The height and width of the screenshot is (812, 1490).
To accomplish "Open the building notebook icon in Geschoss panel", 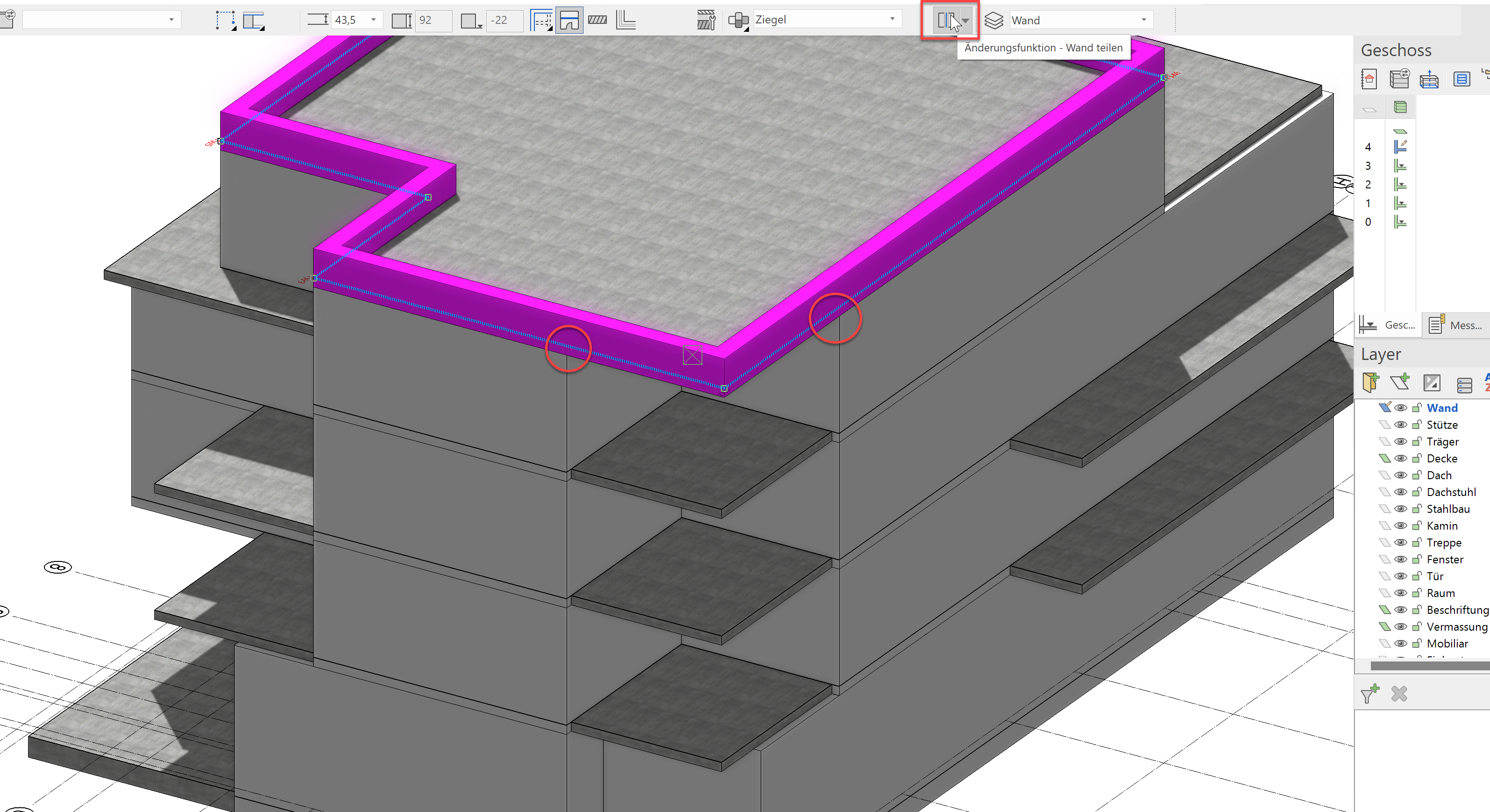I will [x=1369, y=79].
